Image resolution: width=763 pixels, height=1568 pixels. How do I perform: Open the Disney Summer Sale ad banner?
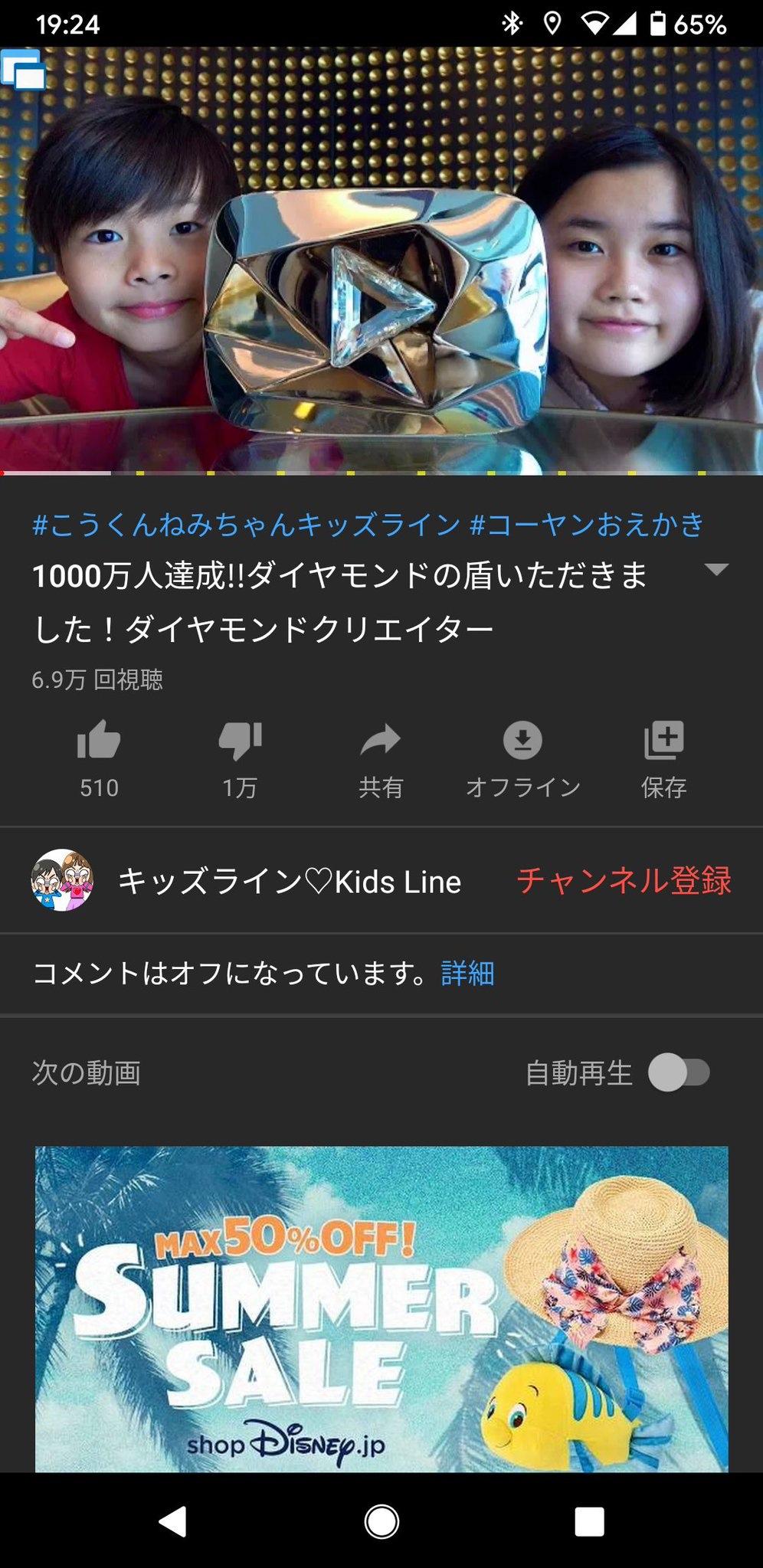381,1308
